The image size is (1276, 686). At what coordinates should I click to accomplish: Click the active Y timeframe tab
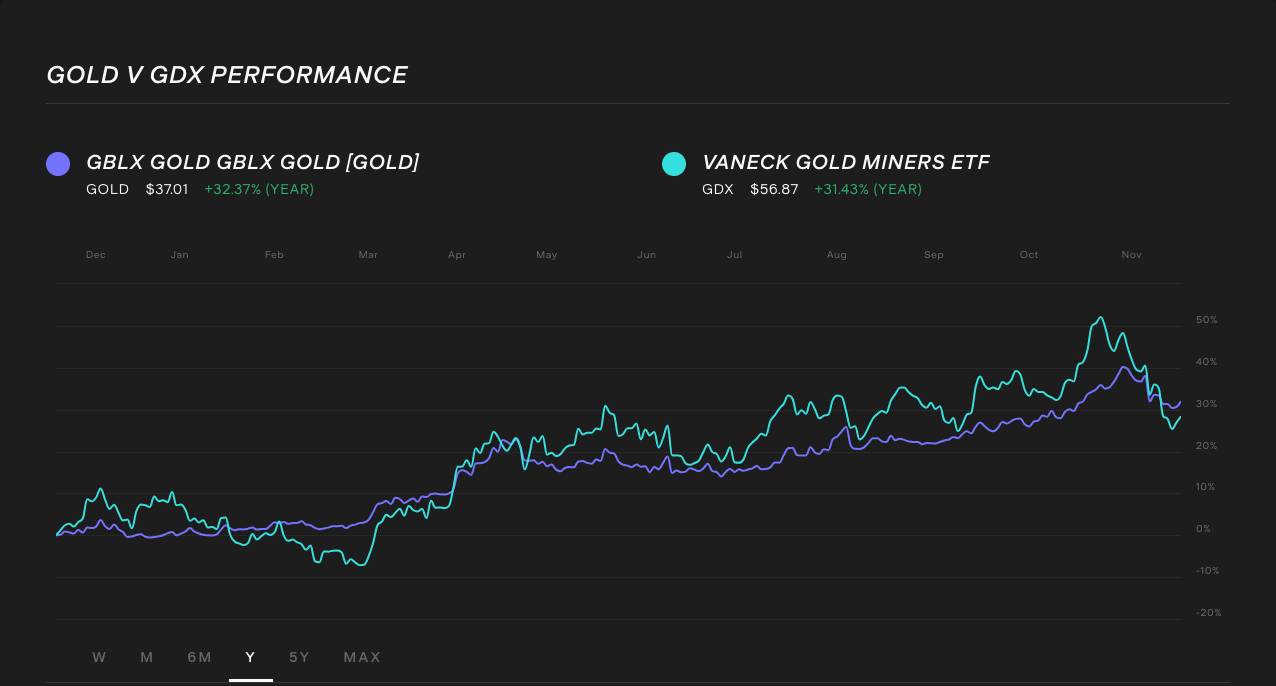pyautogui.click(x=250, y=657)
